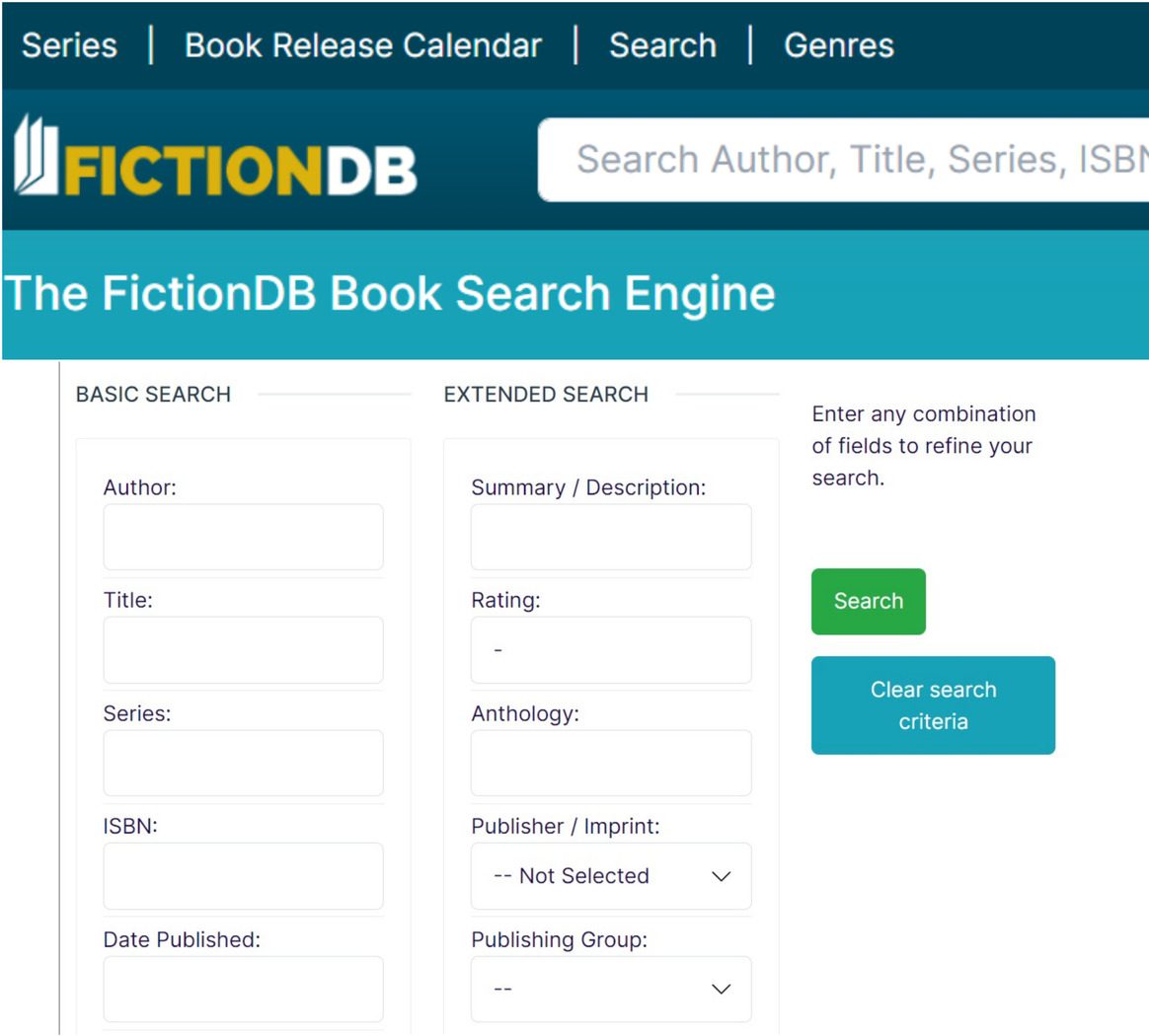This screenshot has height=1036, width=1149.
Task: Click the Anthology input field
Action: [610, 762]
